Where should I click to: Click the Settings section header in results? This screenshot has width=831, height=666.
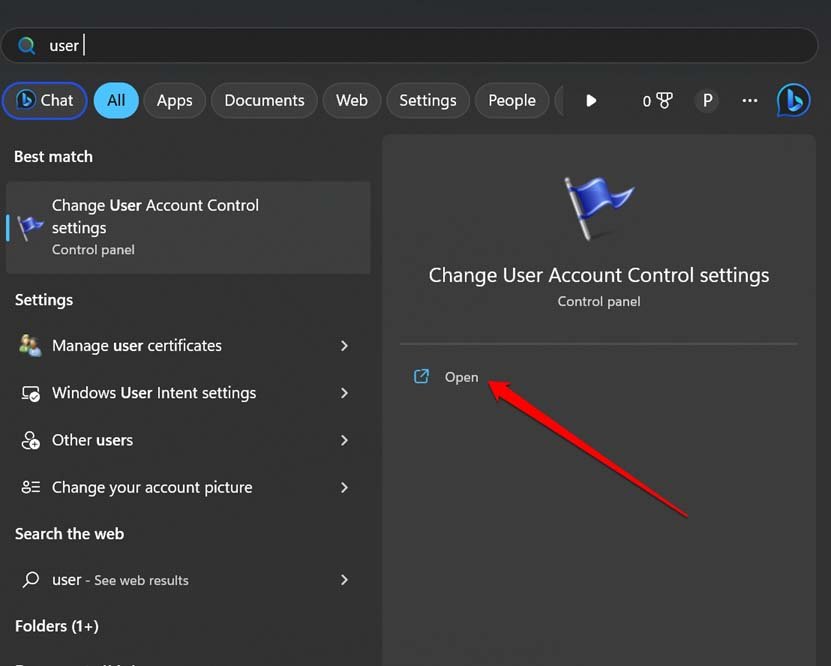pyautogui.click(x=44, y=300)
